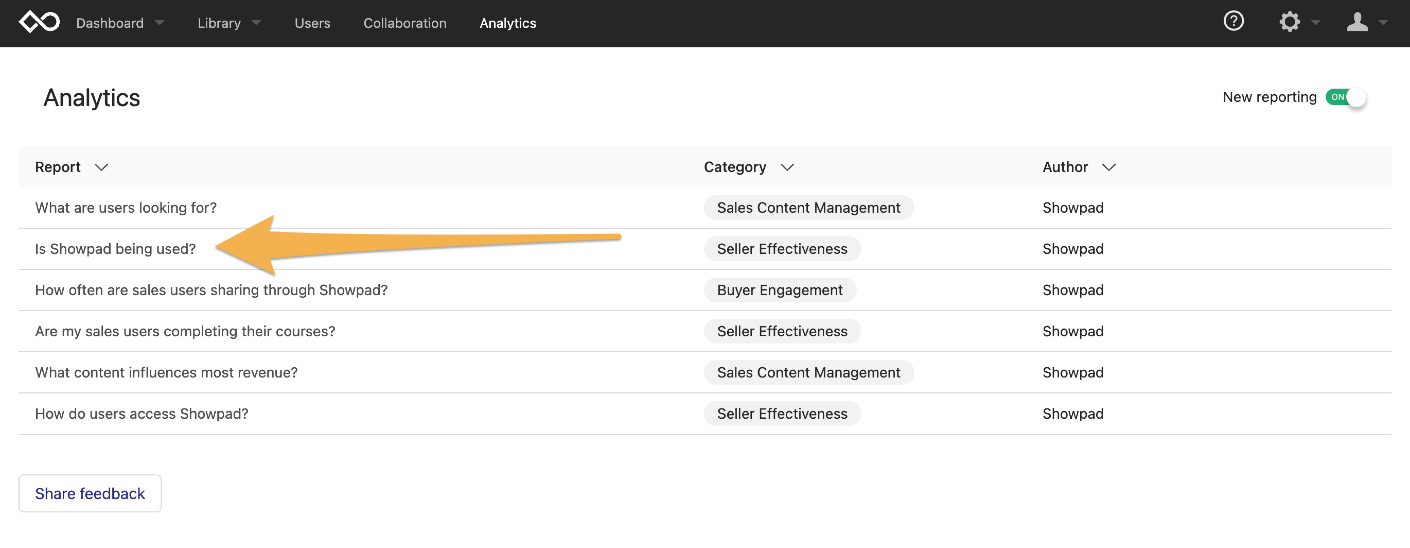Expand the Library menu arrow
Screen dimensions: 1410x548
coord(256,23)
